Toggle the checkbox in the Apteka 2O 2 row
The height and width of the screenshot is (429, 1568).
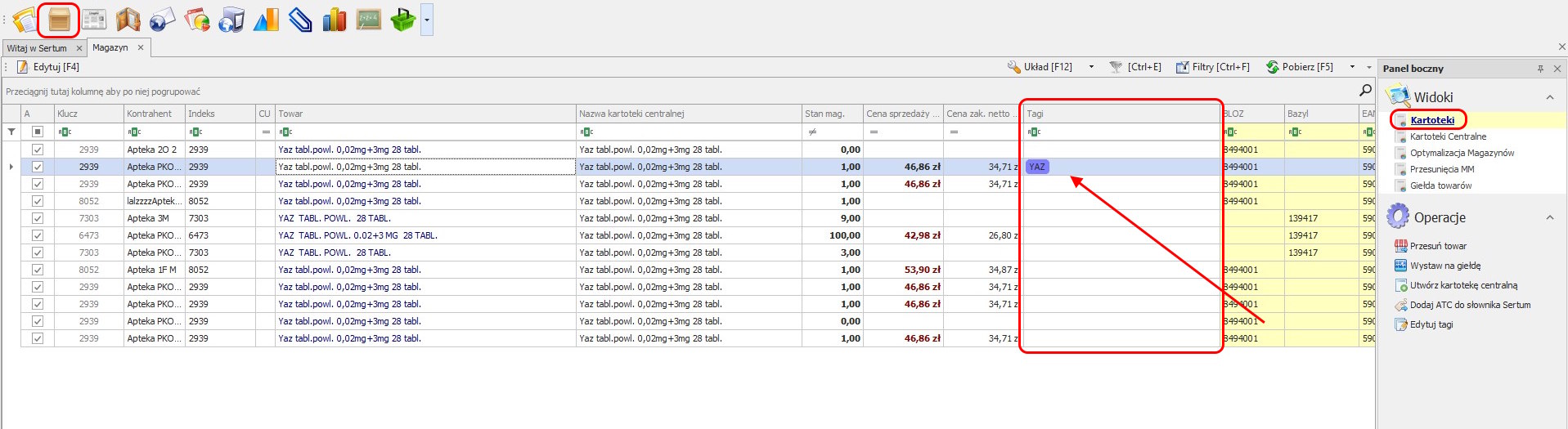click(38, 150)
